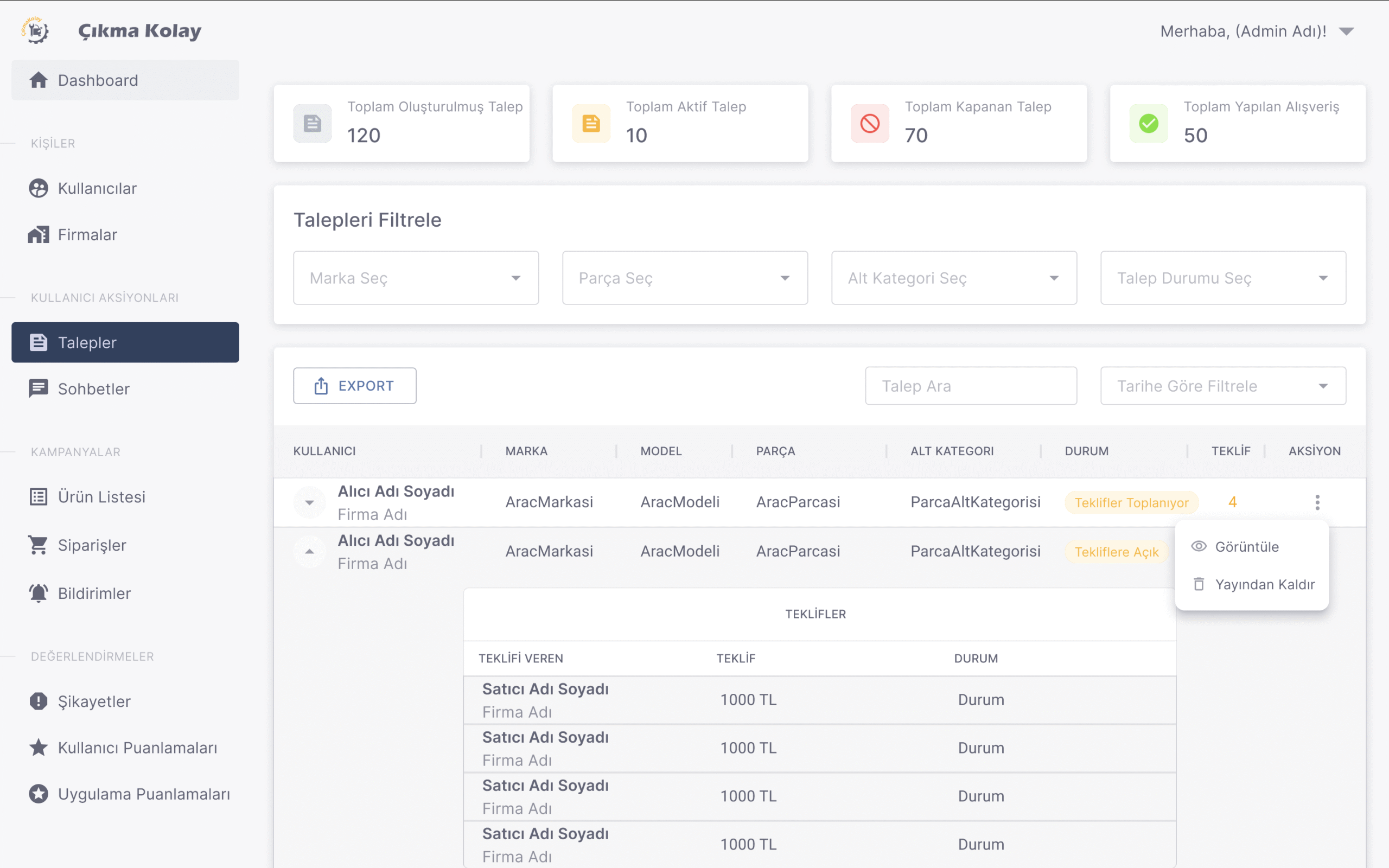Open the Marka Seç dropdown
This screenshot has width=1389, height=868.
pyautogui.click(x=416, y=278)
